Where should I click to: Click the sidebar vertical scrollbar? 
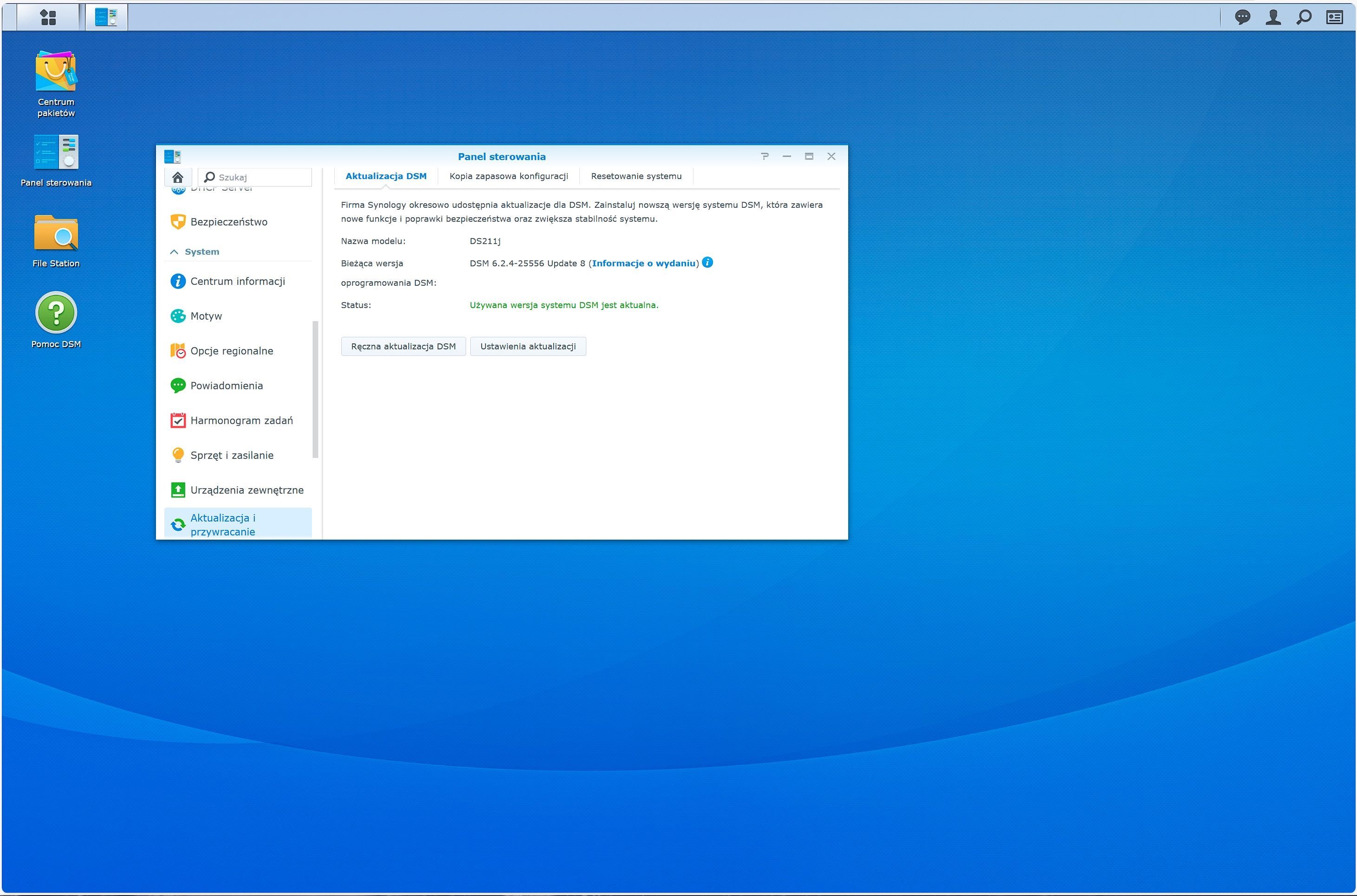tap(315, 389)
